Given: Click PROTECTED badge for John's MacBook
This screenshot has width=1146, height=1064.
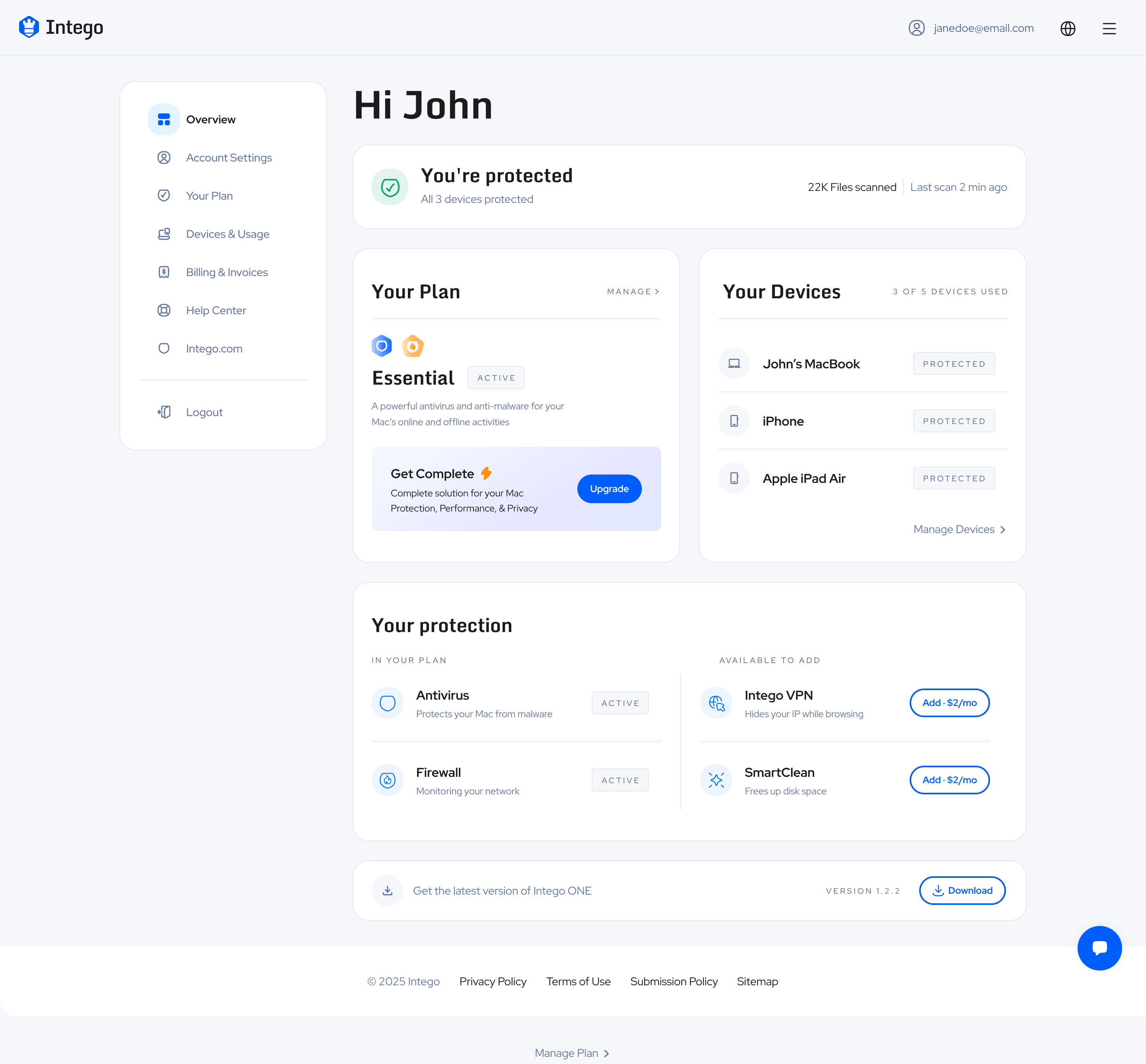Looking at the screenshot, I should click(x=954, y=363).
